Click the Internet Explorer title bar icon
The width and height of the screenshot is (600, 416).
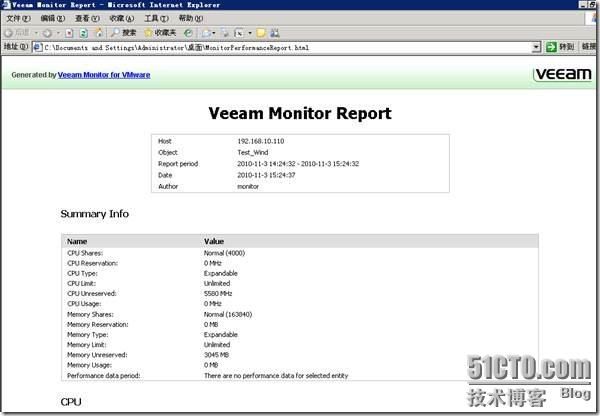5,5
